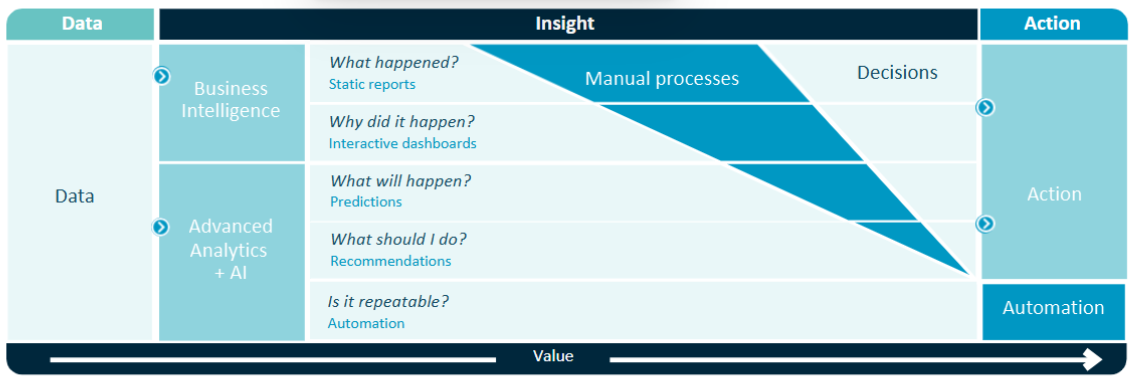The width and height of the screenshot is (1137, 384).
Task: Open the Predictions link
Action: click(366, 201)
